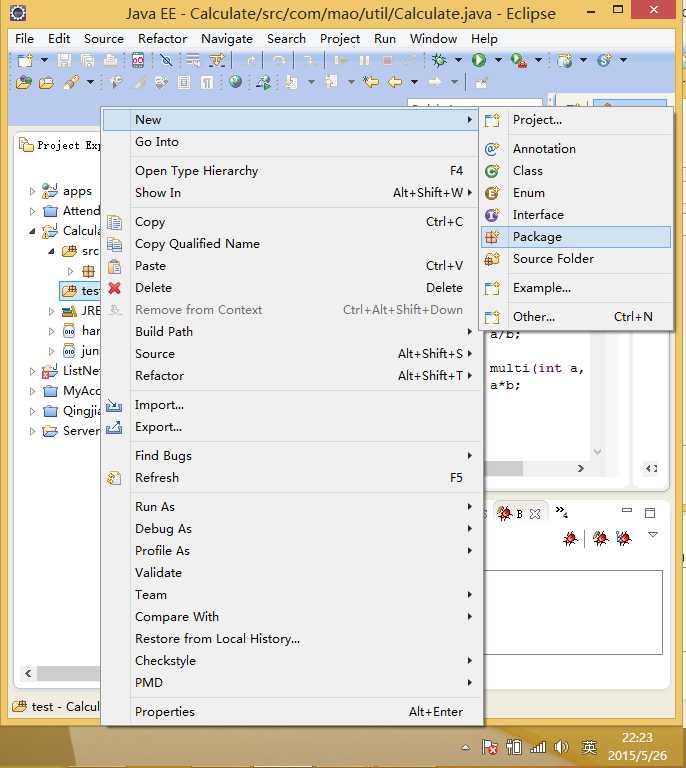Open dropdown arrow next to Run button
Screen dimensions: 686x768
tap(498, 60)
